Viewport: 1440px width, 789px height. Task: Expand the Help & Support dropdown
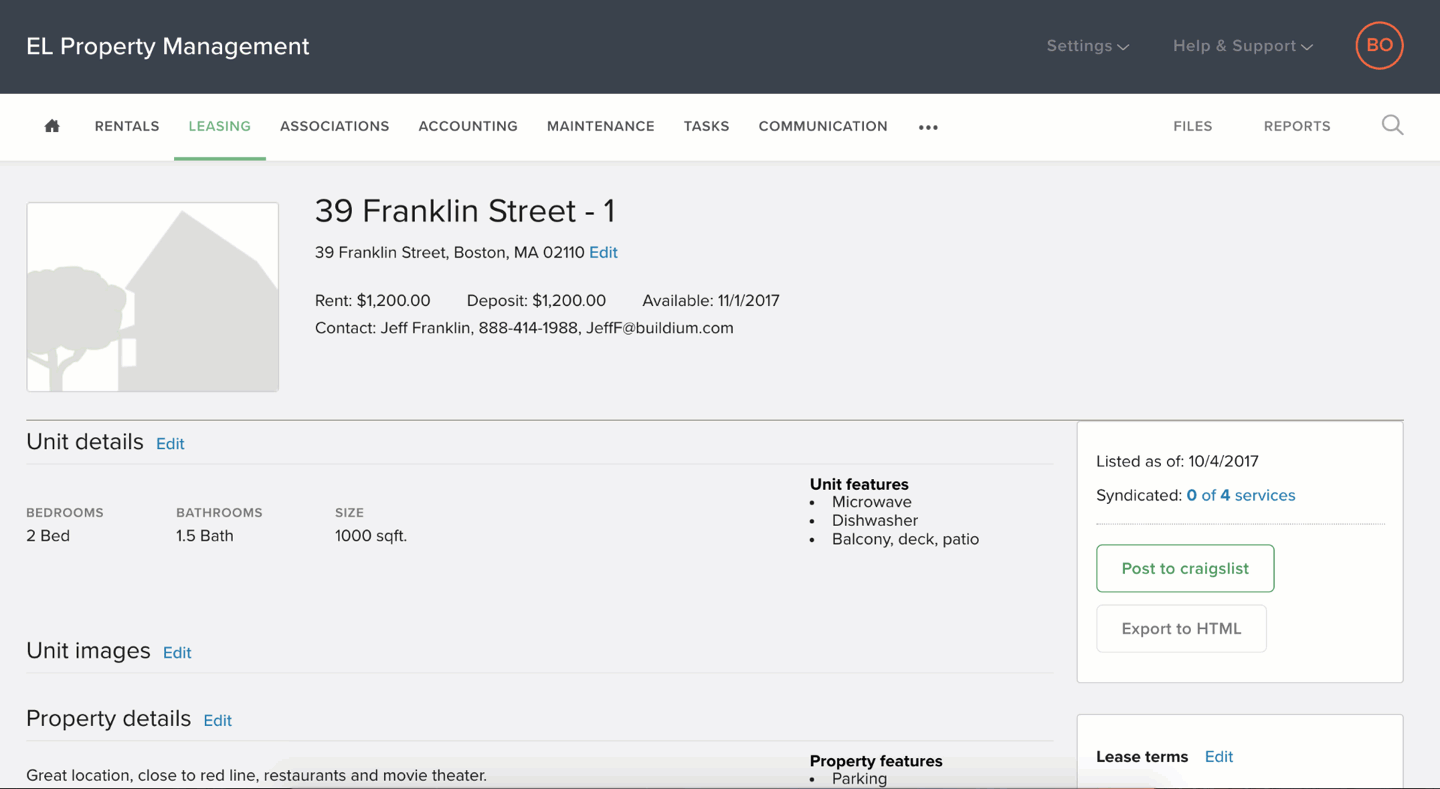1242,46
